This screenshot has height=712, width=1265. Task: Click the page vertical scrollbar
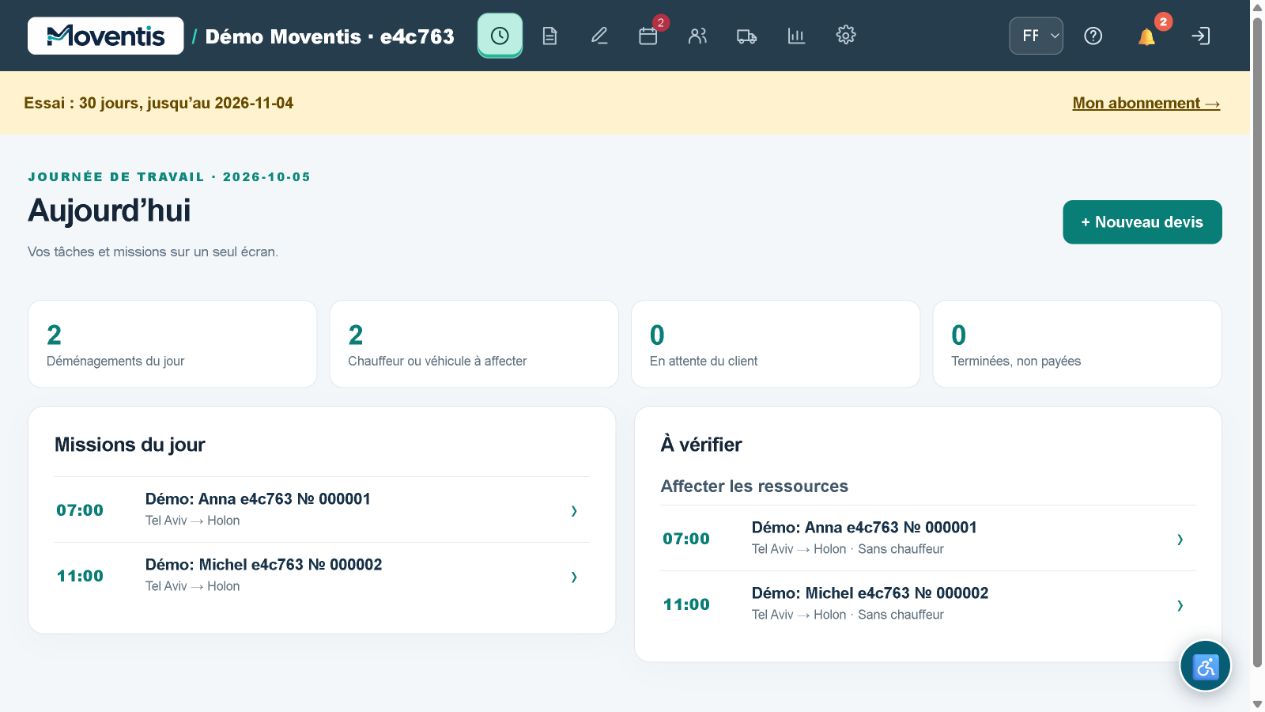1257,340
